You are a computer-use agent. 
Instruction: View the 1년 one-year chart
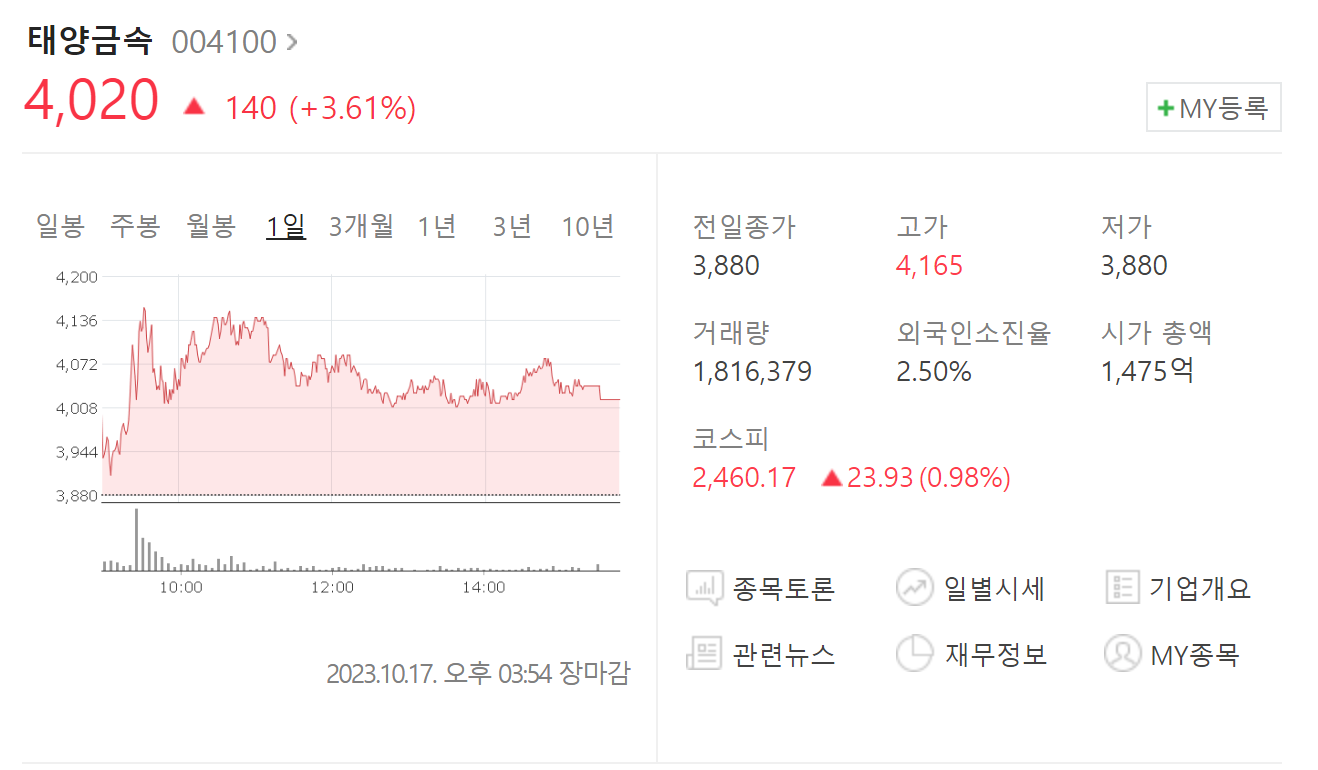pyautogui.click(x=436, y=227)
